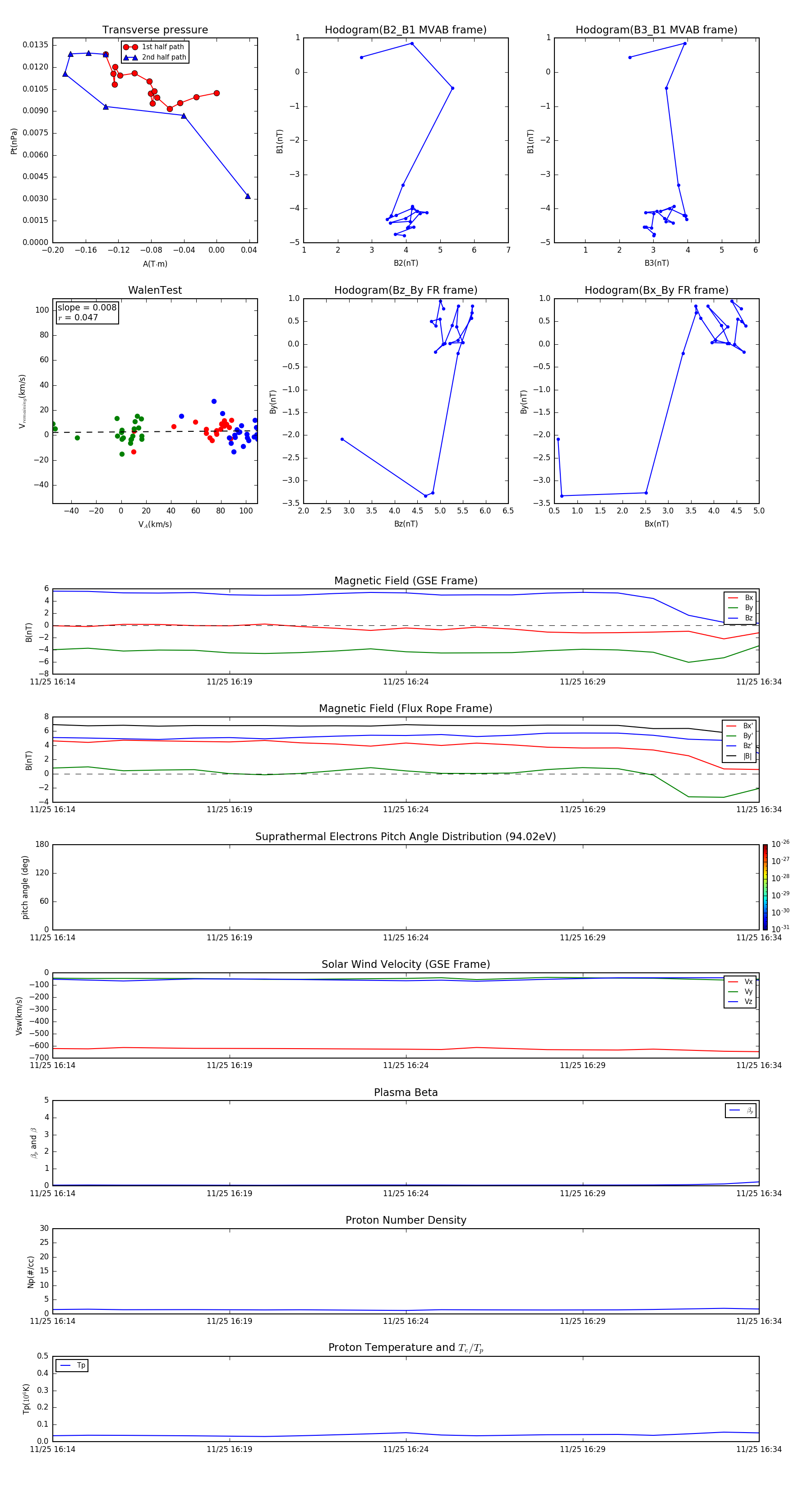Click the 'Proton Temperature and Te/Tp' title
812x1489 pixels.
(406, 1347)
